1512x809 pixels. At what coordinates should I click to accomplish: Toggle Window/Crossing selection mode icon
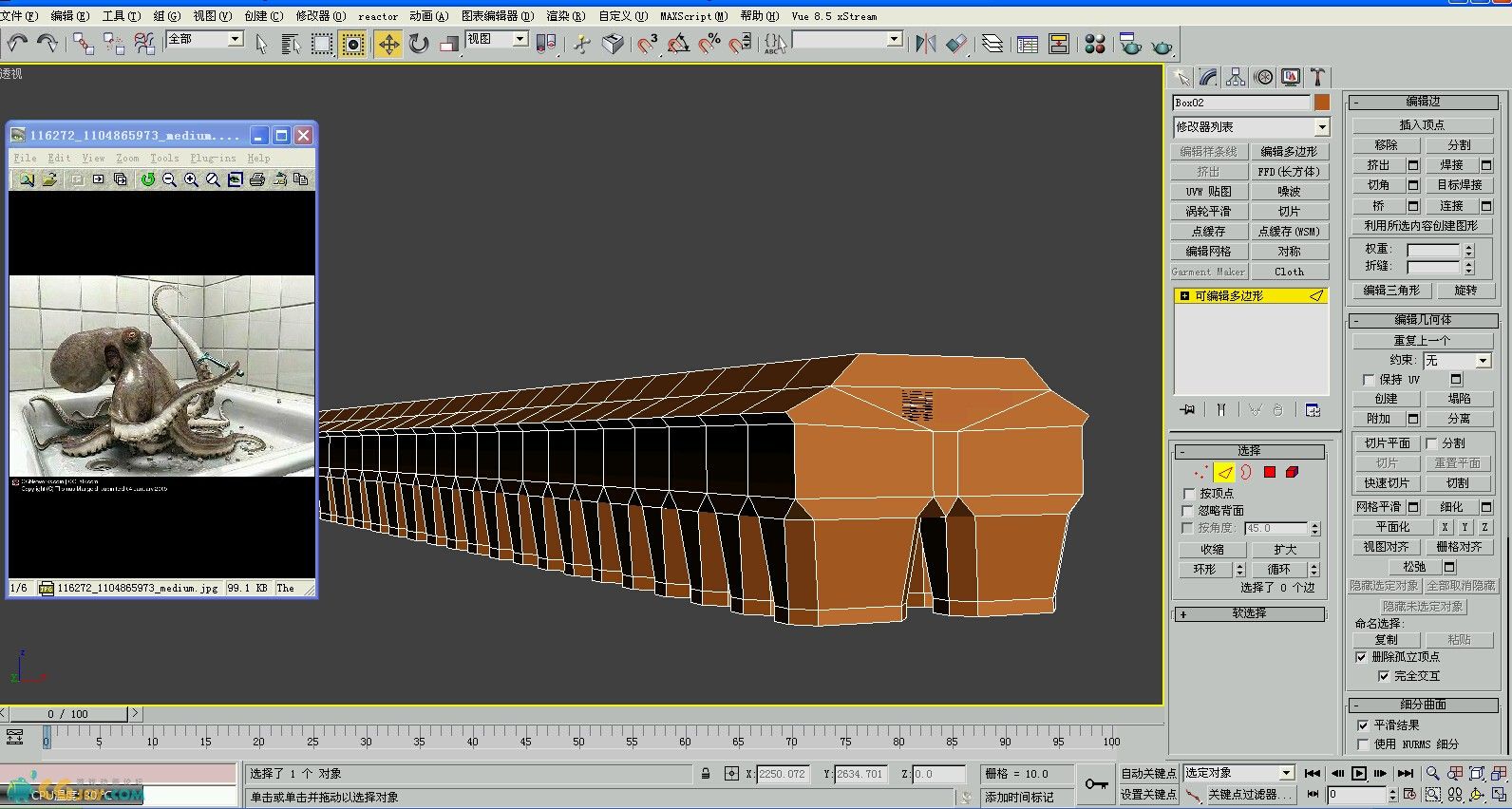353,44
